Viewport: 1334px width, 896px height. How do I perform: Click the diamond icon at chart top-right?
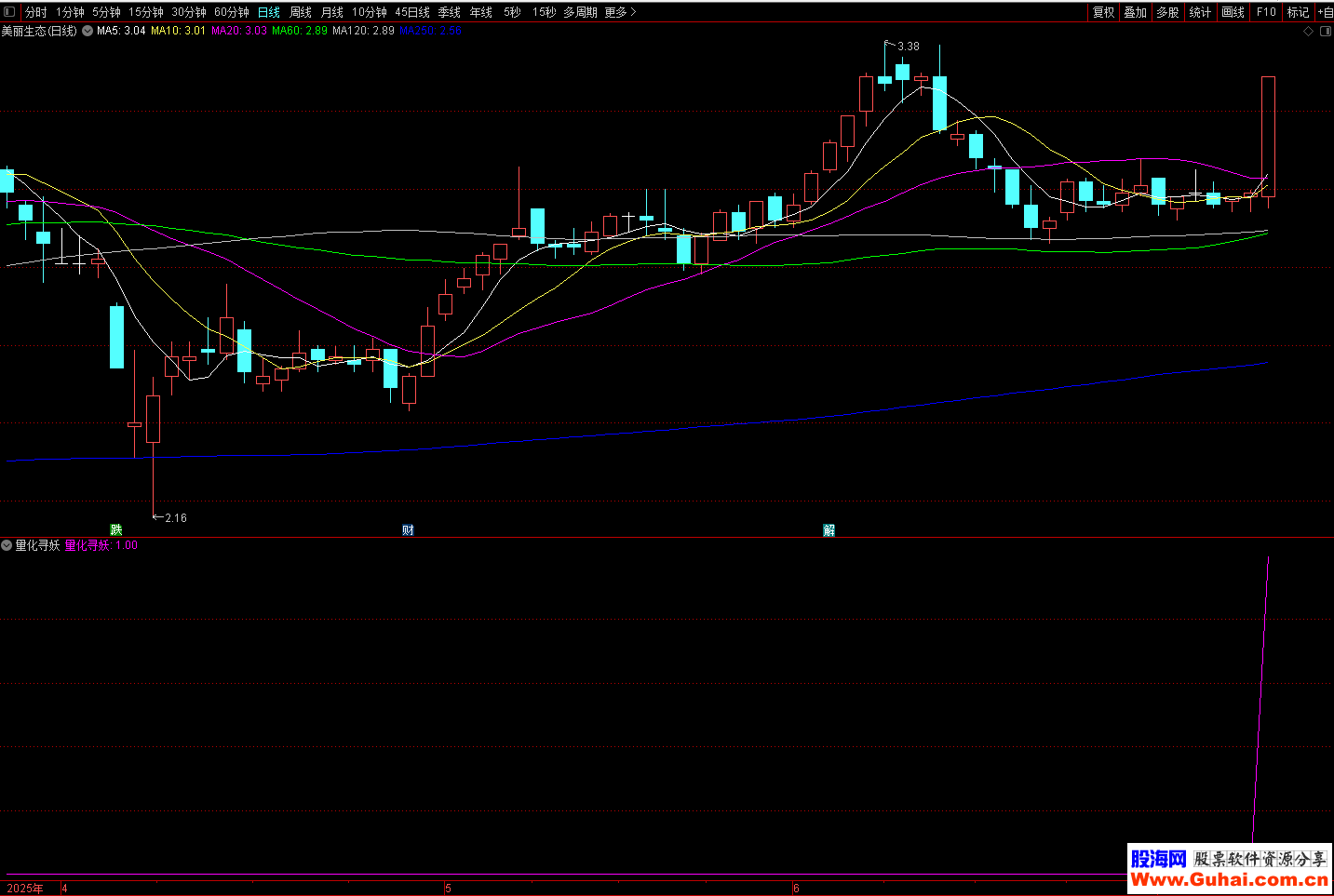(x=1308, y=31)
